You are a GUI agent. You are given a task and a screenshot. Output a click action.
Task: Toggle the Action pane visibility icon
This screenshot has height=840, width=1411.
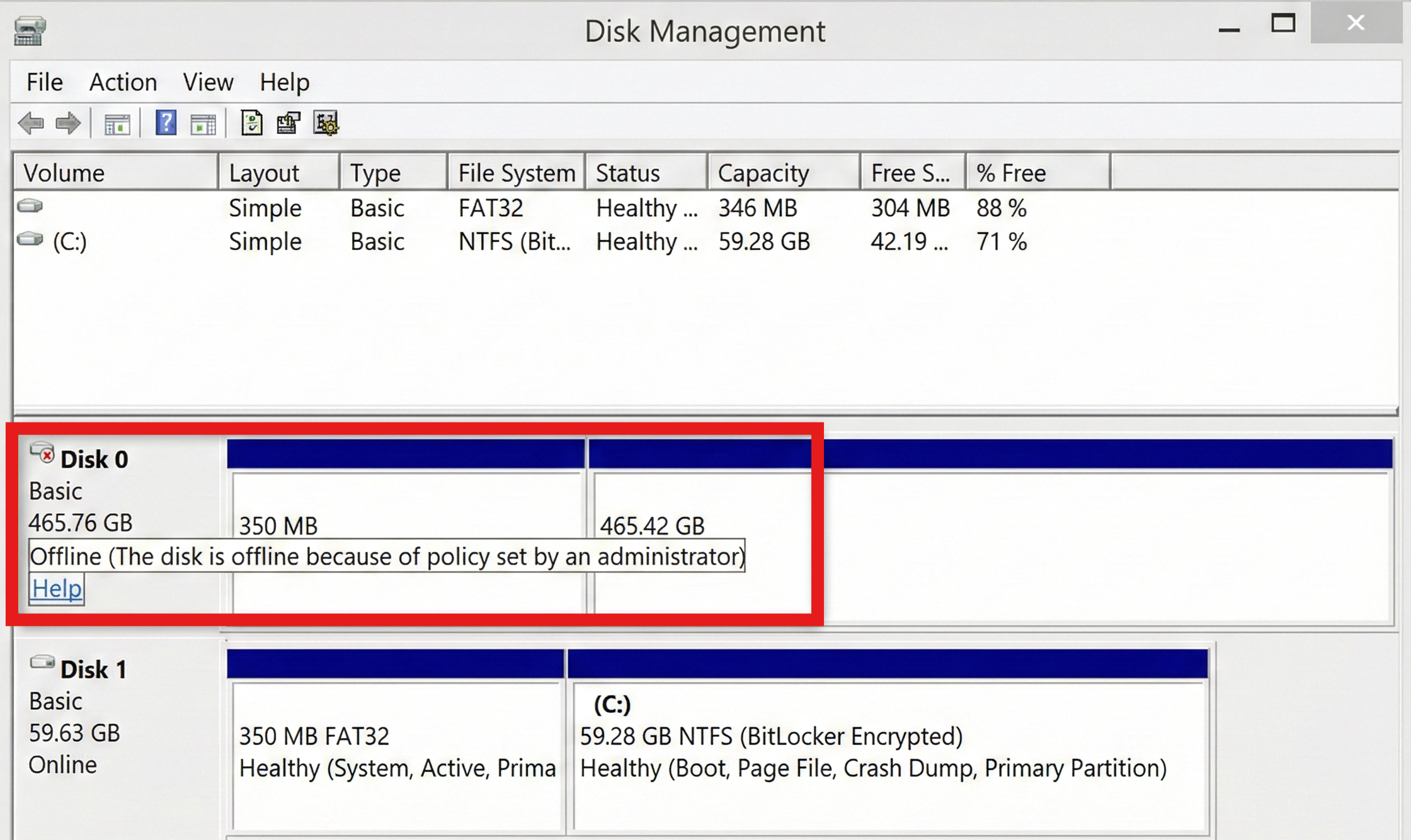click(x=203, y=123)
